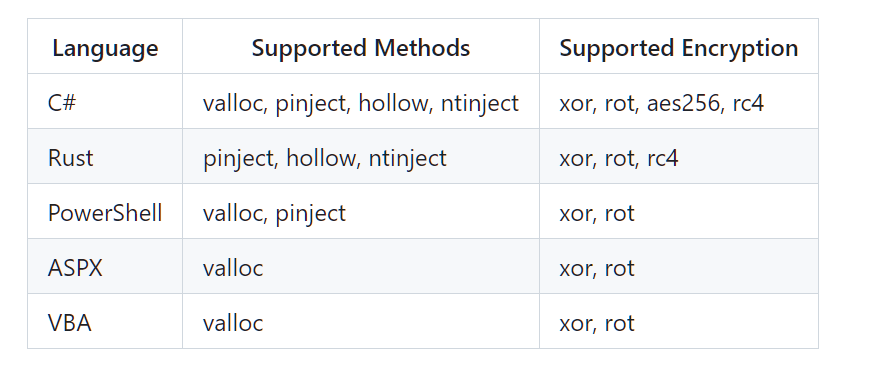The image size is (883, 384).
Task: Select the VBA language cell
Action: coord(105,321)
